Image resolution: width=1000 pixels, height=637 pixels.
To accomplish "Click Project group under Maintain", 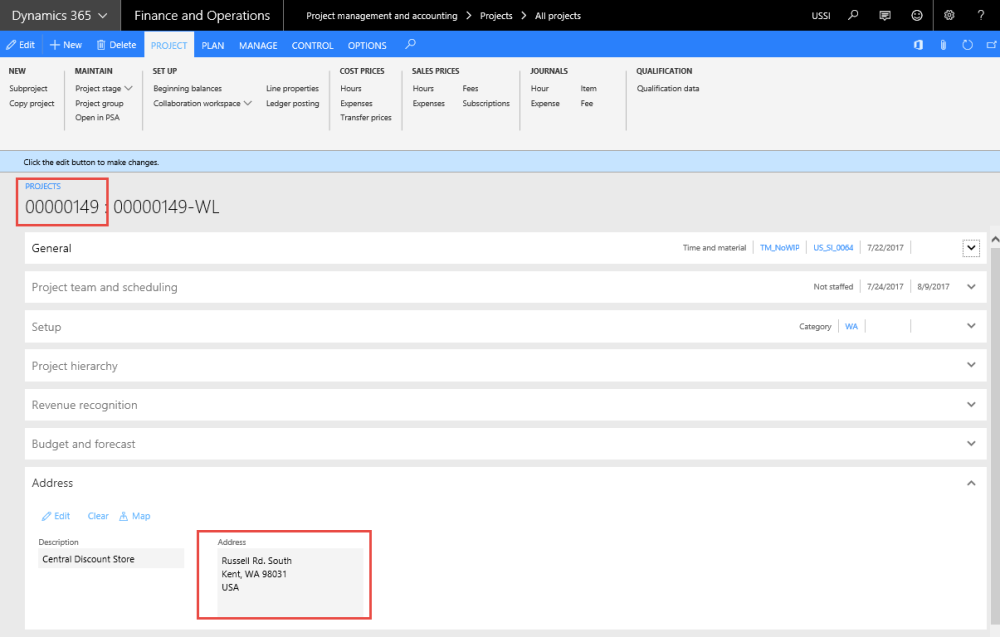I will point(99,103).
